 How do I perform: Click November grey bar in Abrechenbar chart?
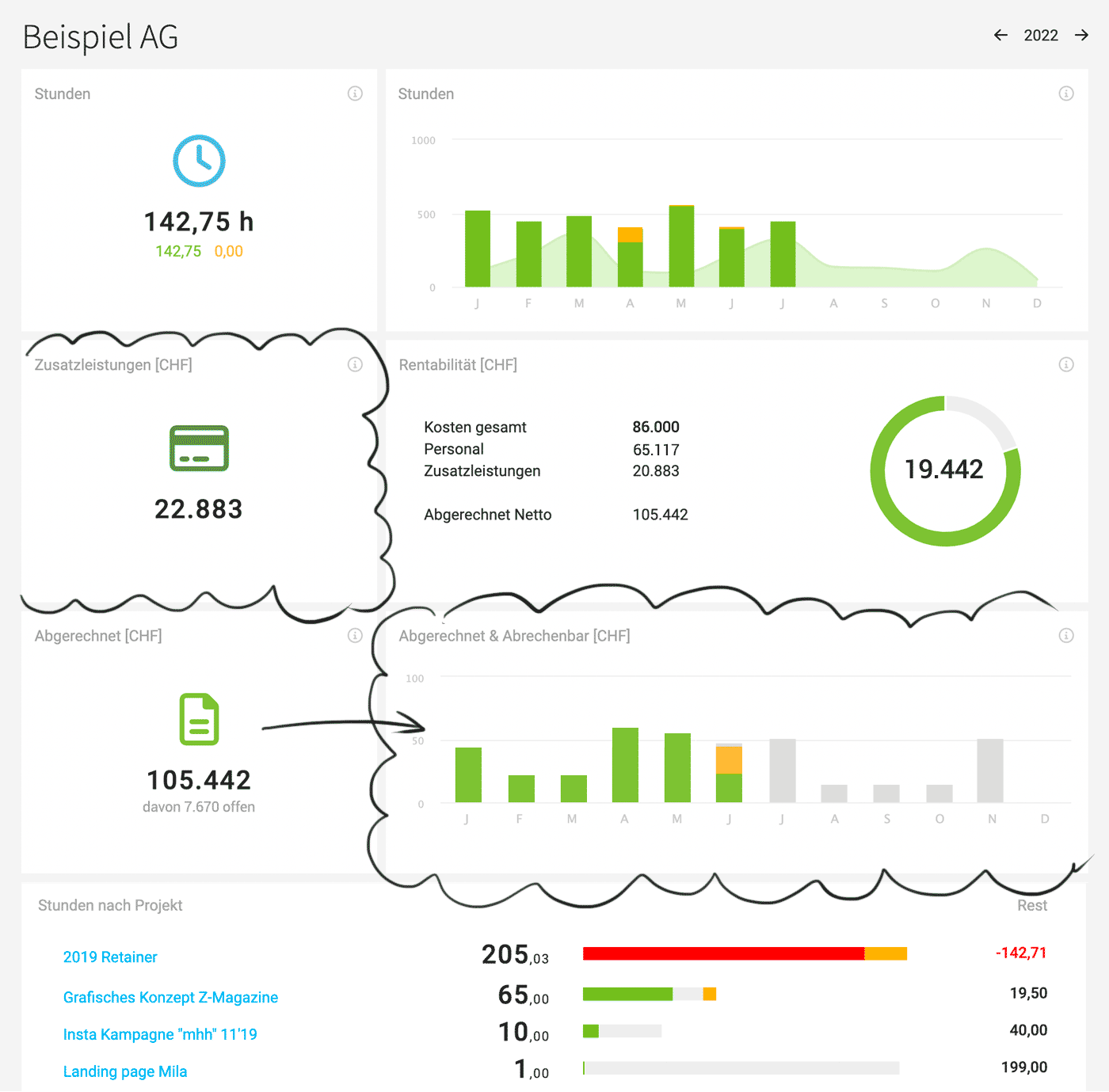tap(990, 770)
